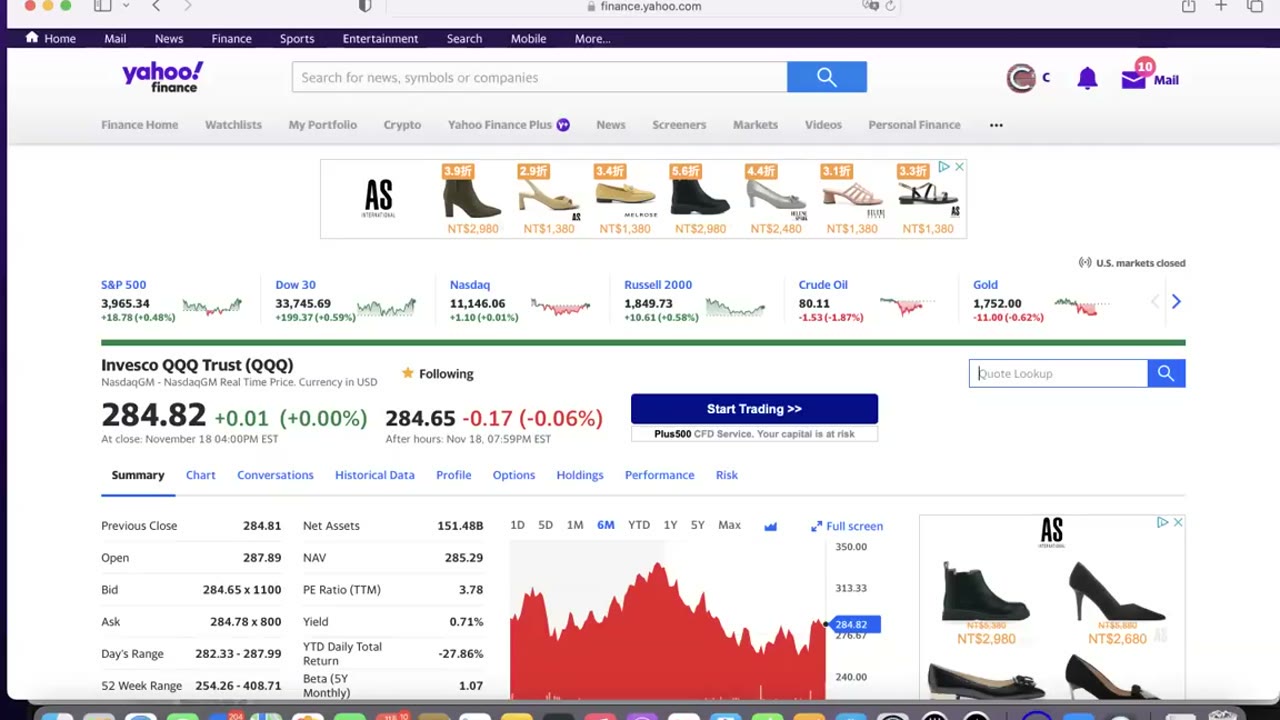This screenshot has height=720, width=1280.
Task: Click AdChoices icon on sidebar ad
Action: (1162, 522)
